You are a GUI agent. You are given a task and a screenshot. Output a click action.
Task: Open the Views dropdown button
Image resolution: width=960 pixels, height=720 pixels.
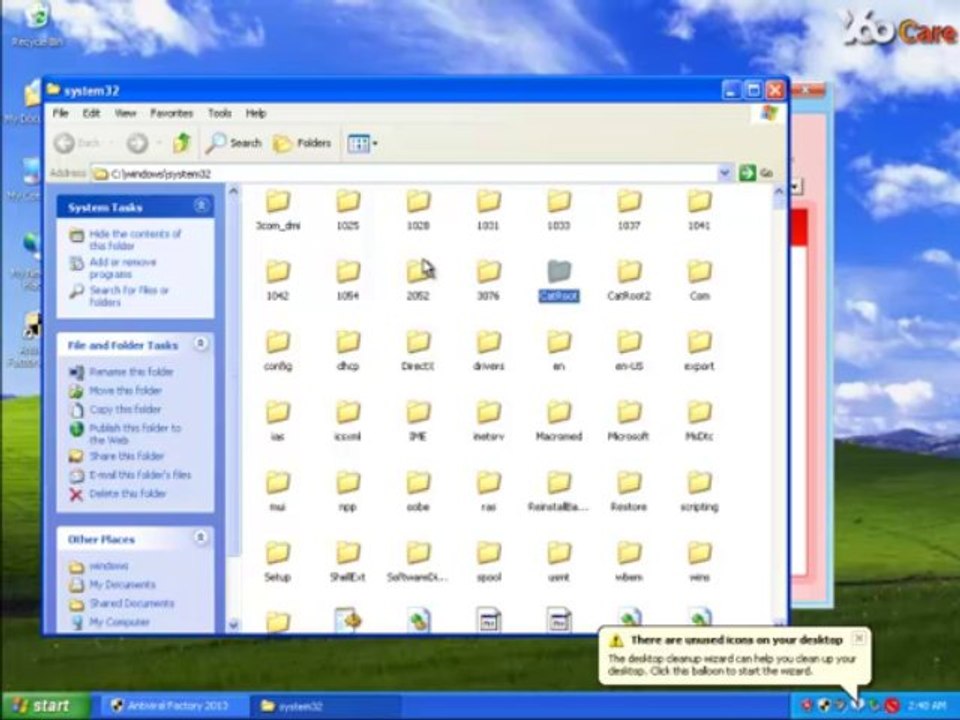(x=362, y=143)
